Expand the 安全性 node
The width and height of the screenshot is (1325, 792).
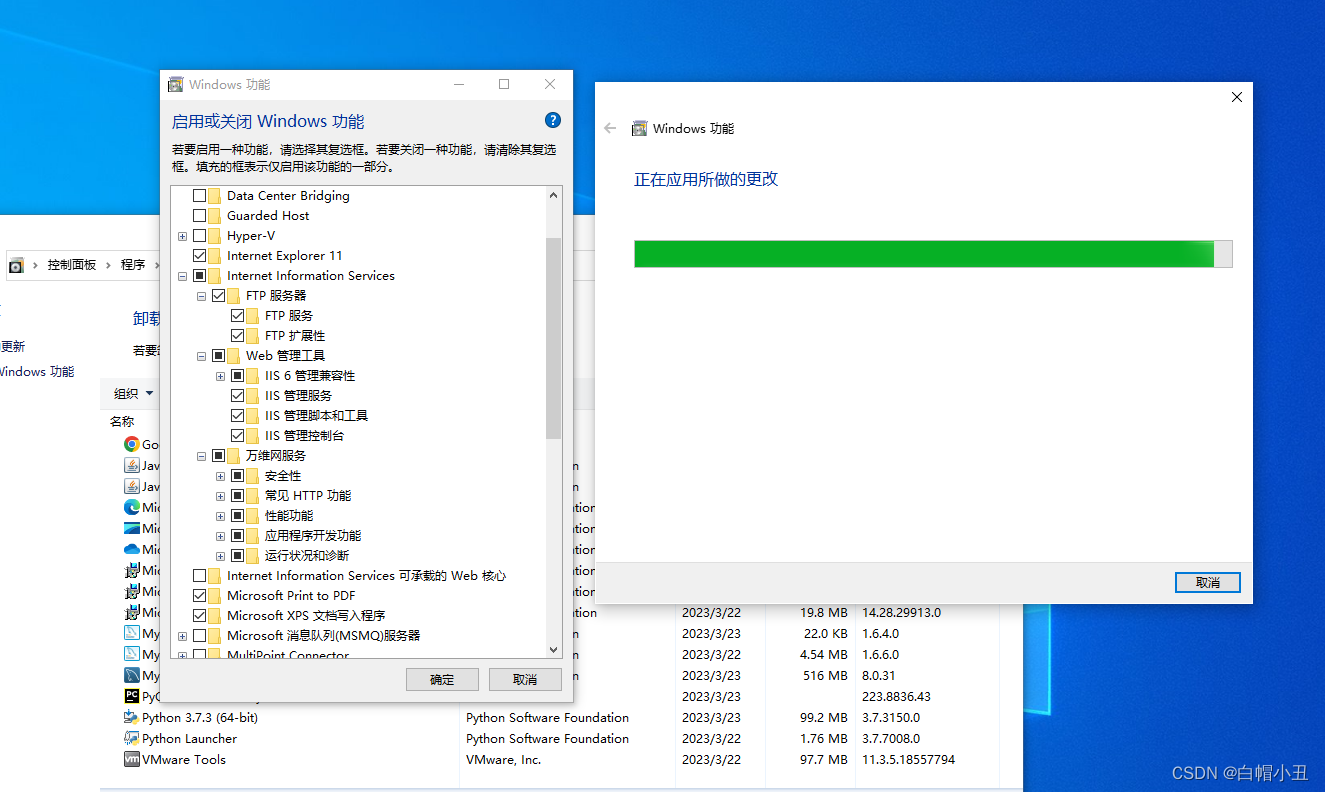(x=220, y=476)
